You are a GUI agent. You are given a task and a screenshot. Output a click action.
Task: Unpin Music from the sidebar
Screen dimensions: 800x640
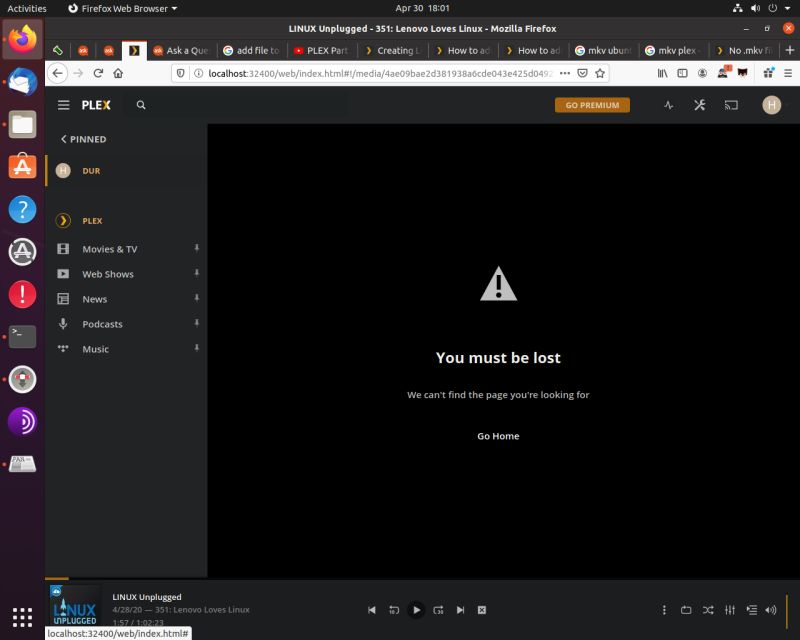[197, 349]
